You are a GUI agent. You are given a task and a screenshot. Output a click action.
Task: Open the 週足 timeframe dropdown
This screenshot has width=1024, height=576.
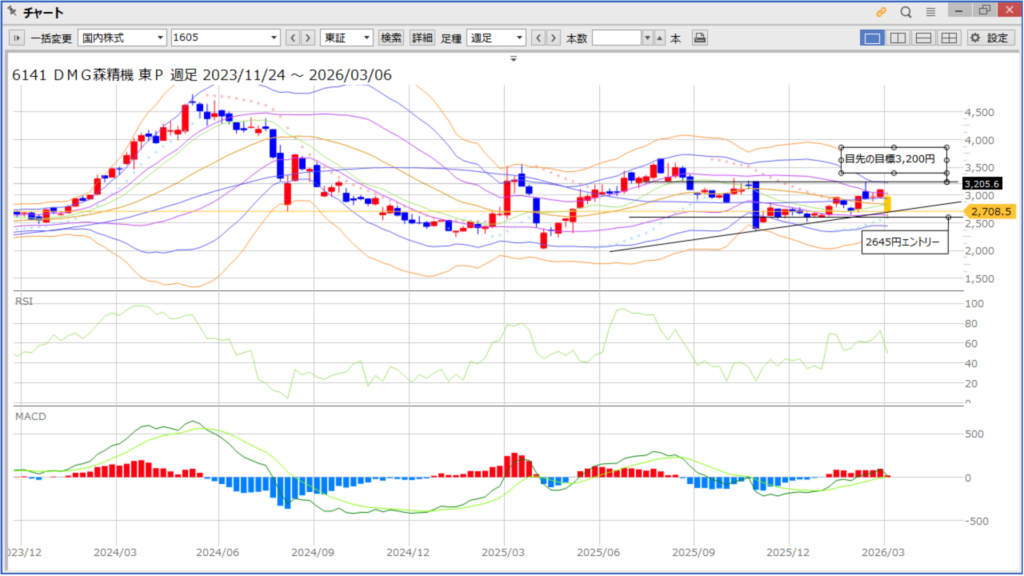pos(496,38)
